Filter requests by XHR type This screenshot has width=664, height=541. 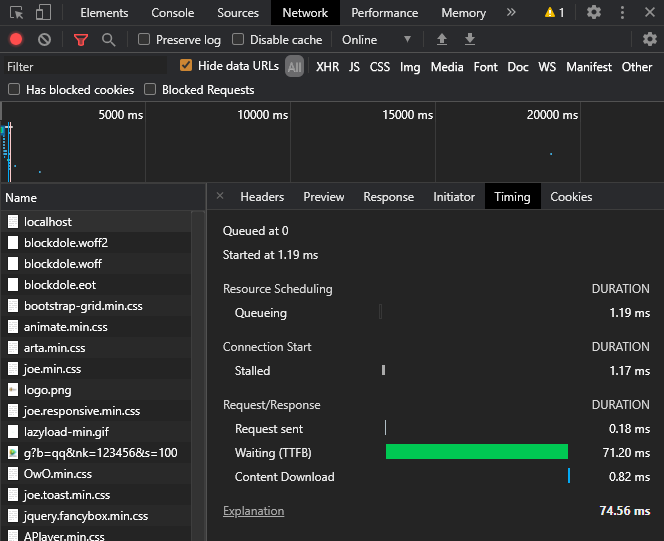(327, 67)
